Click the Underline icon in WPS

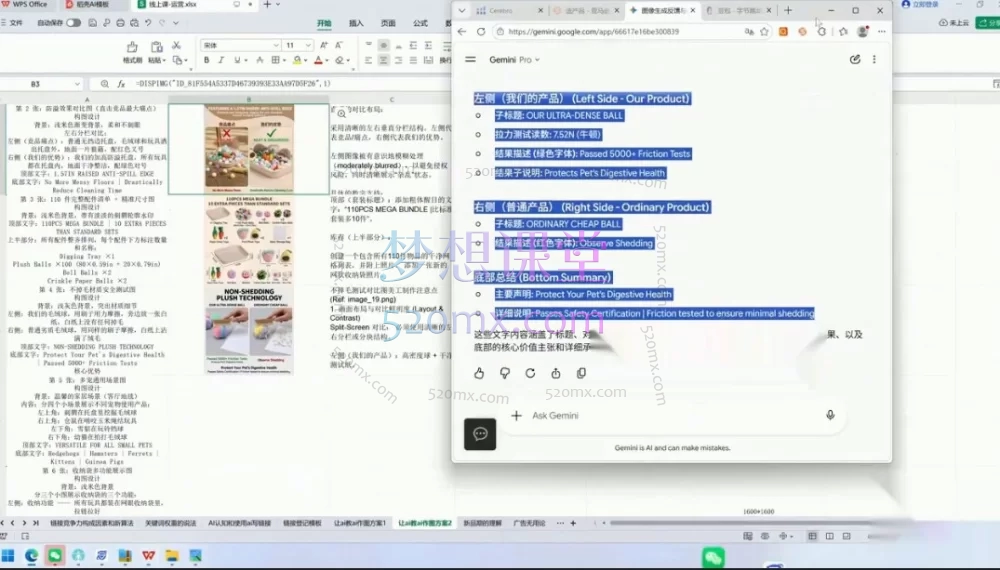point(237,60)
